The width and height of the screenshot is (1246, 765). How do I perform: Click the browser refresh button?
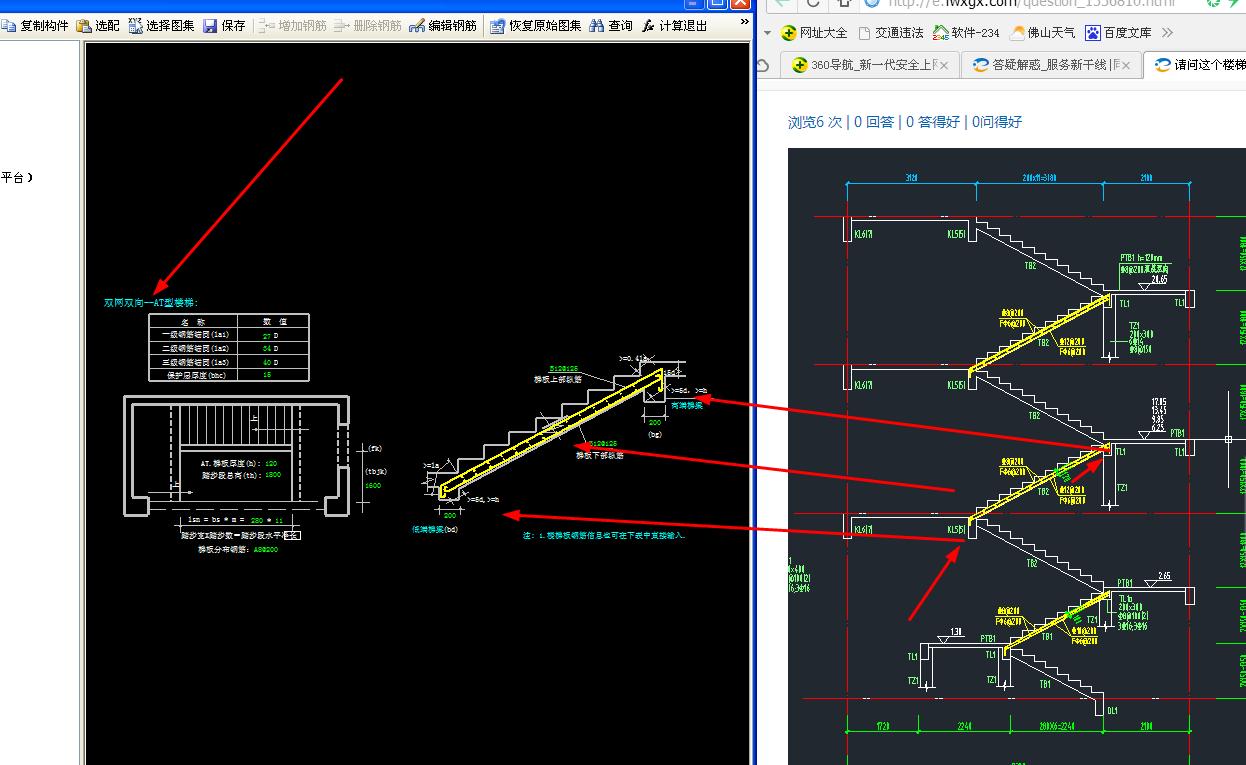813,3
